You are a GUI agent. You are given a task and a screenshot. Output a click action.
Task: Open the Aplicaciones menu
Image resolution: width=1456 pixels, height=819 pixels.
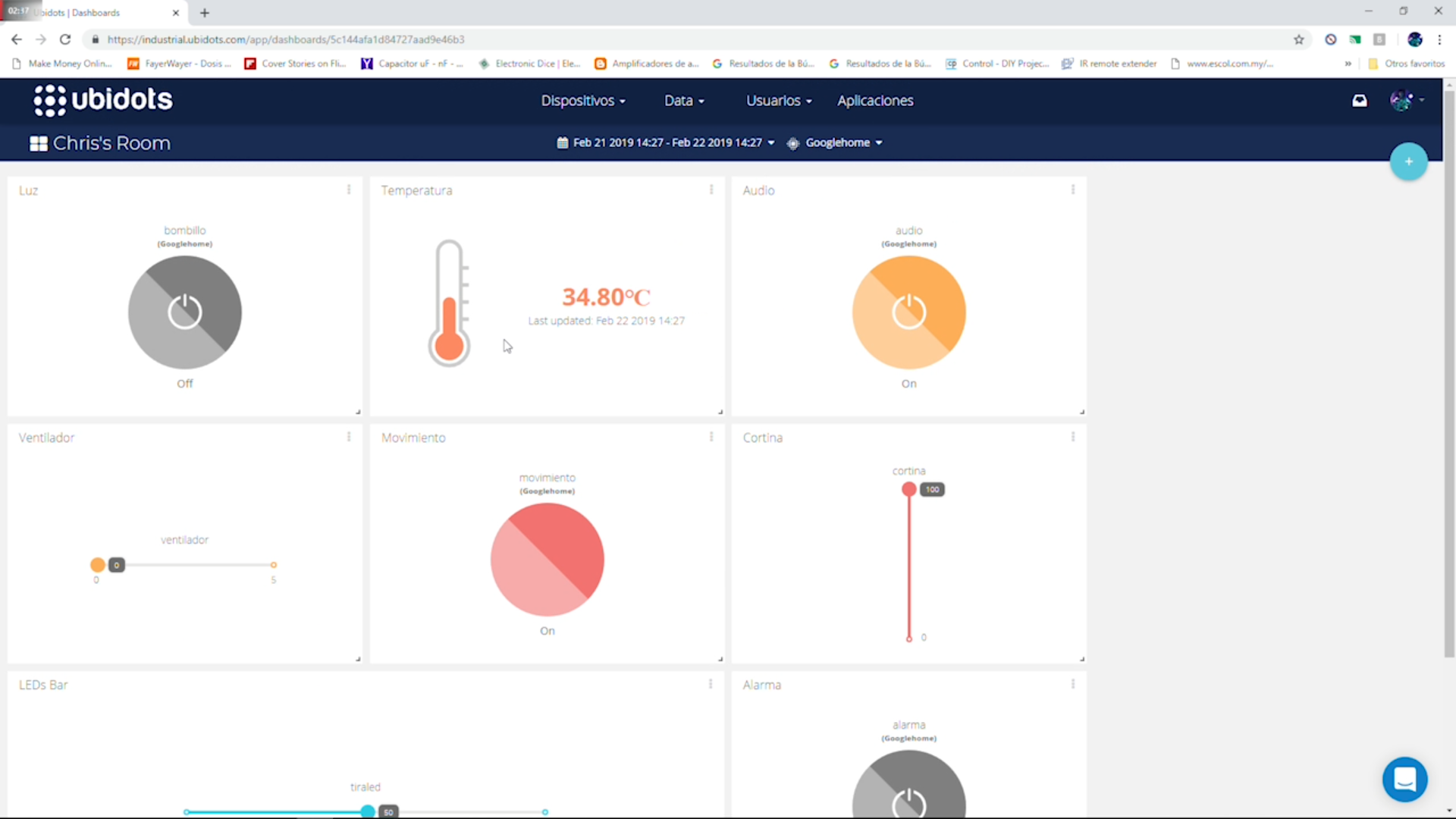click(875, 101)
